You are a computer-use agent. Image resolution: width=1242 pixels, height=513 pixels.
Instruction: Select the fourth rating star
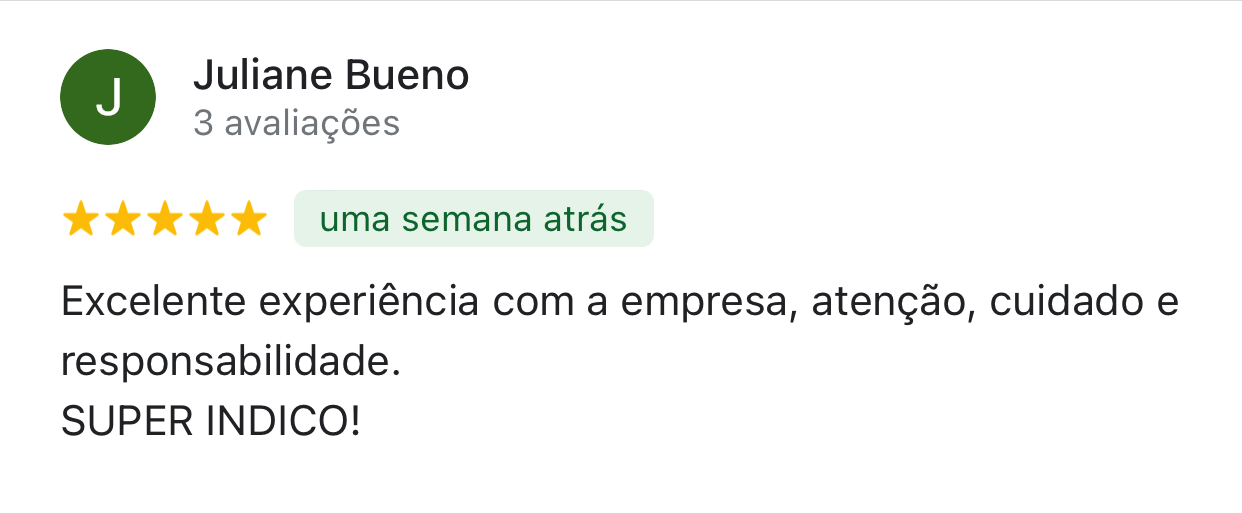click(206, 219)
